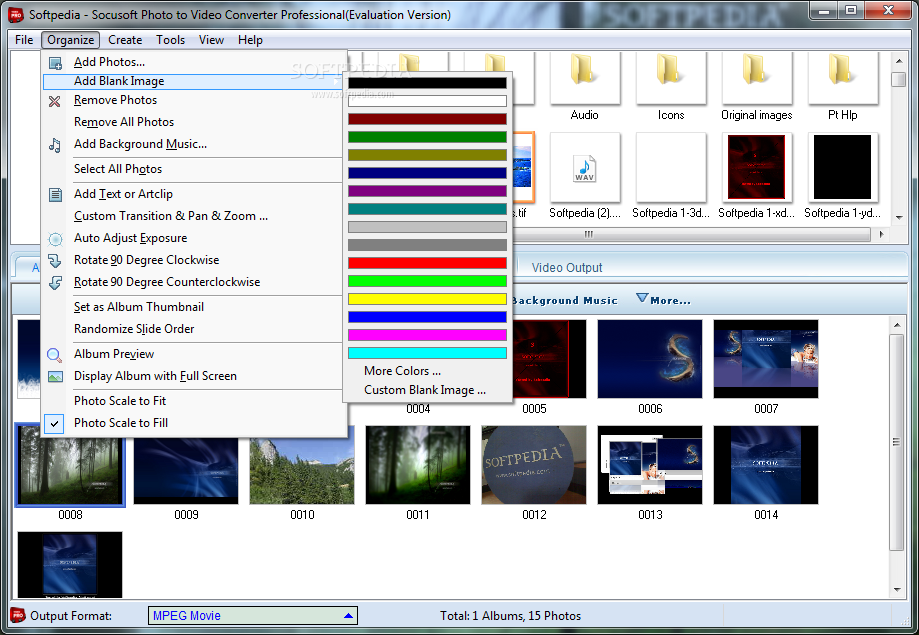The height and width of the screenshot is (635, 919).
Task: Click the Display Album Full Screen icon
Action: pyautogui.click(x=55, y=376)
